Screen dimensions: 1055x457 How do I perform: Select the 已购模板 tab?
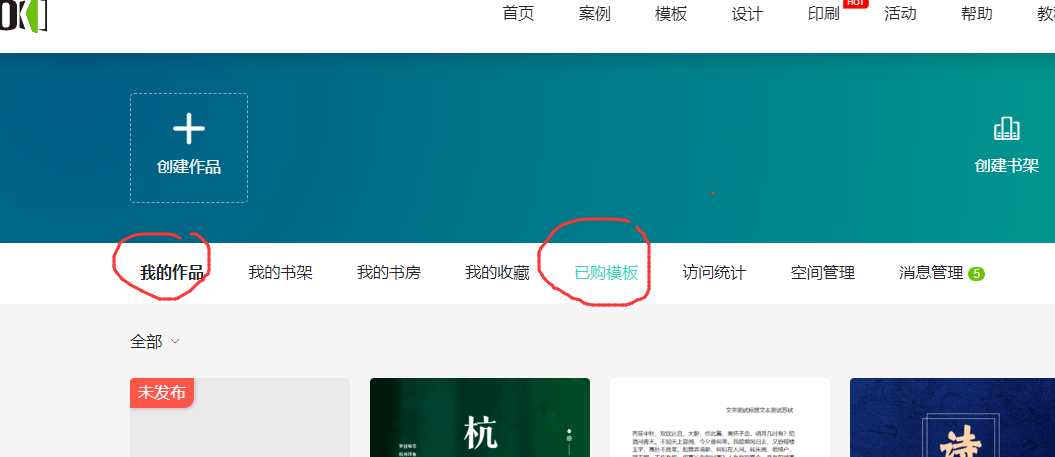click(606, 272)
